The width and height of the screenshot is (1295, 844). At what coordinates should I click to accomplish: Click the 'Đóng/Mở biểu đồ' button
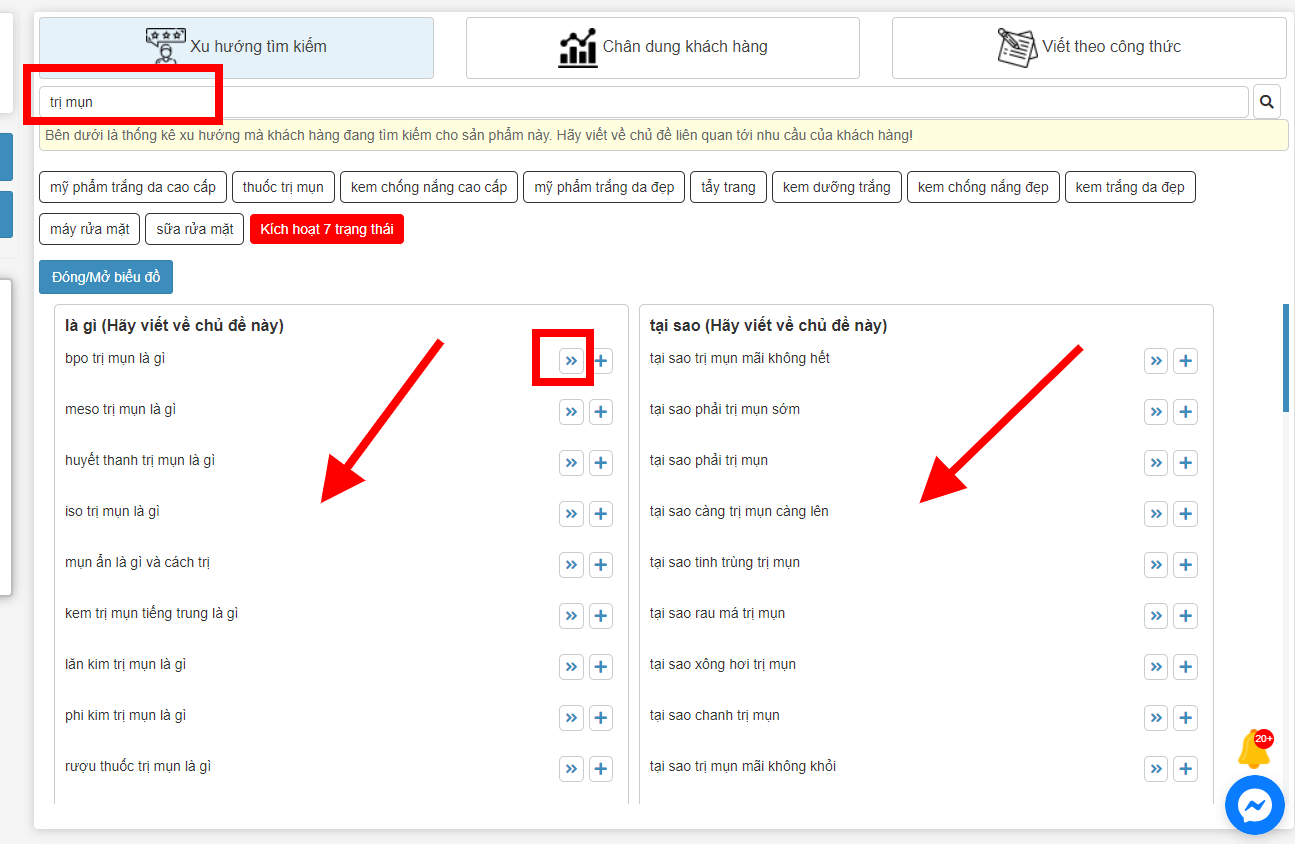coord(106,277)
